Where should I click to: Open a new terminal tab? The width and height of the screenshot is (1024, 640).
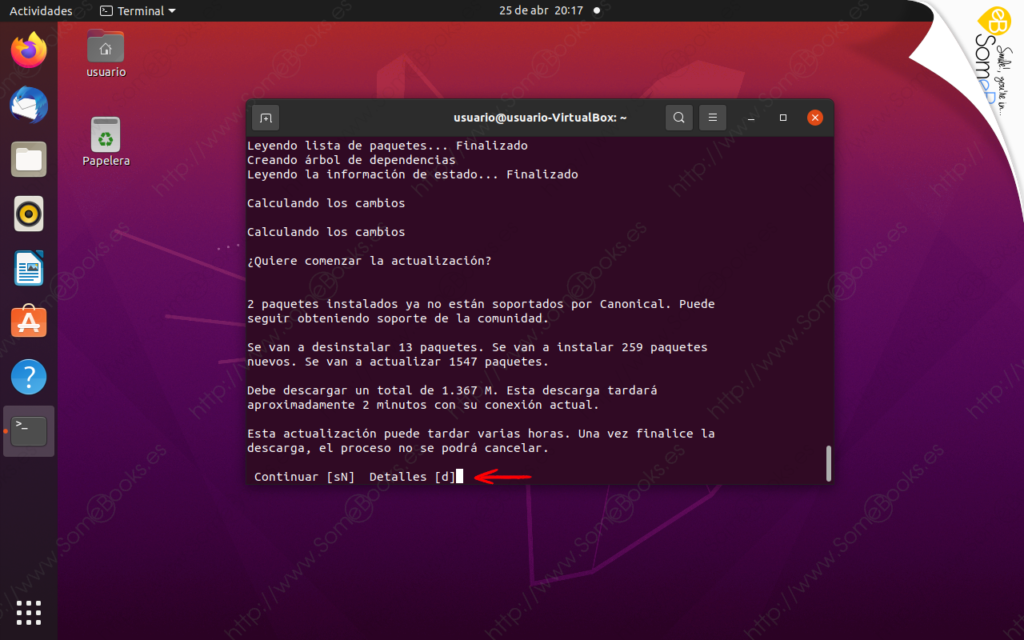pos(265,118)
